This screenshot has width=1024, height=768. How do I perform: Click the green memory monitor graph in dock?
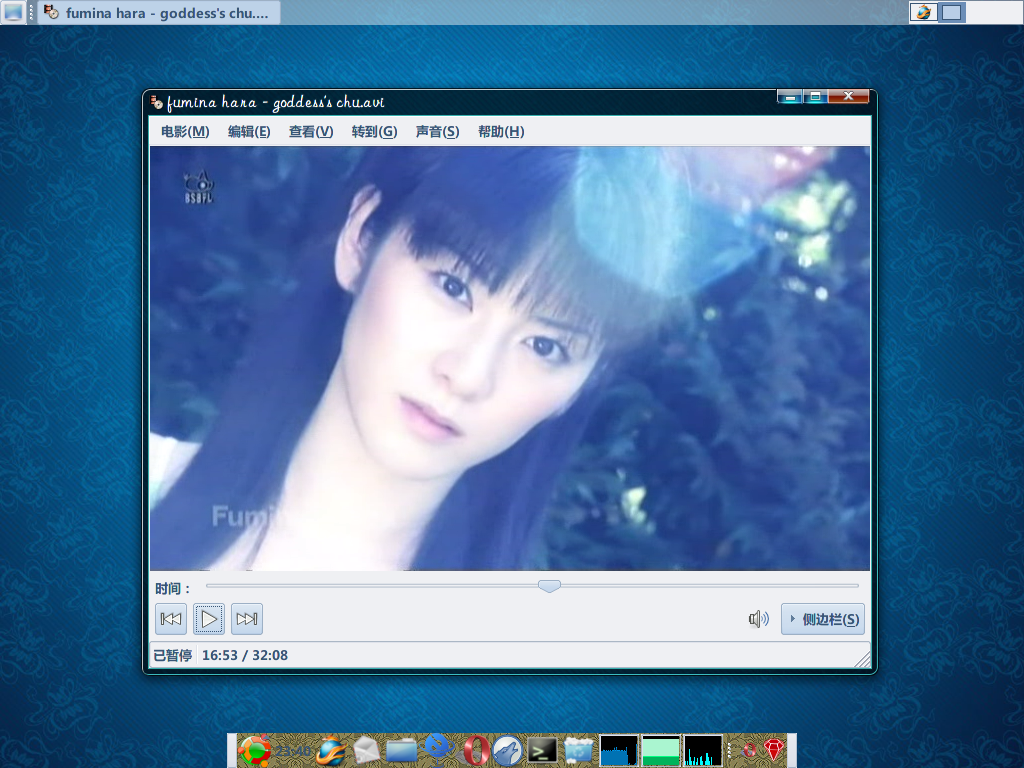661,750
